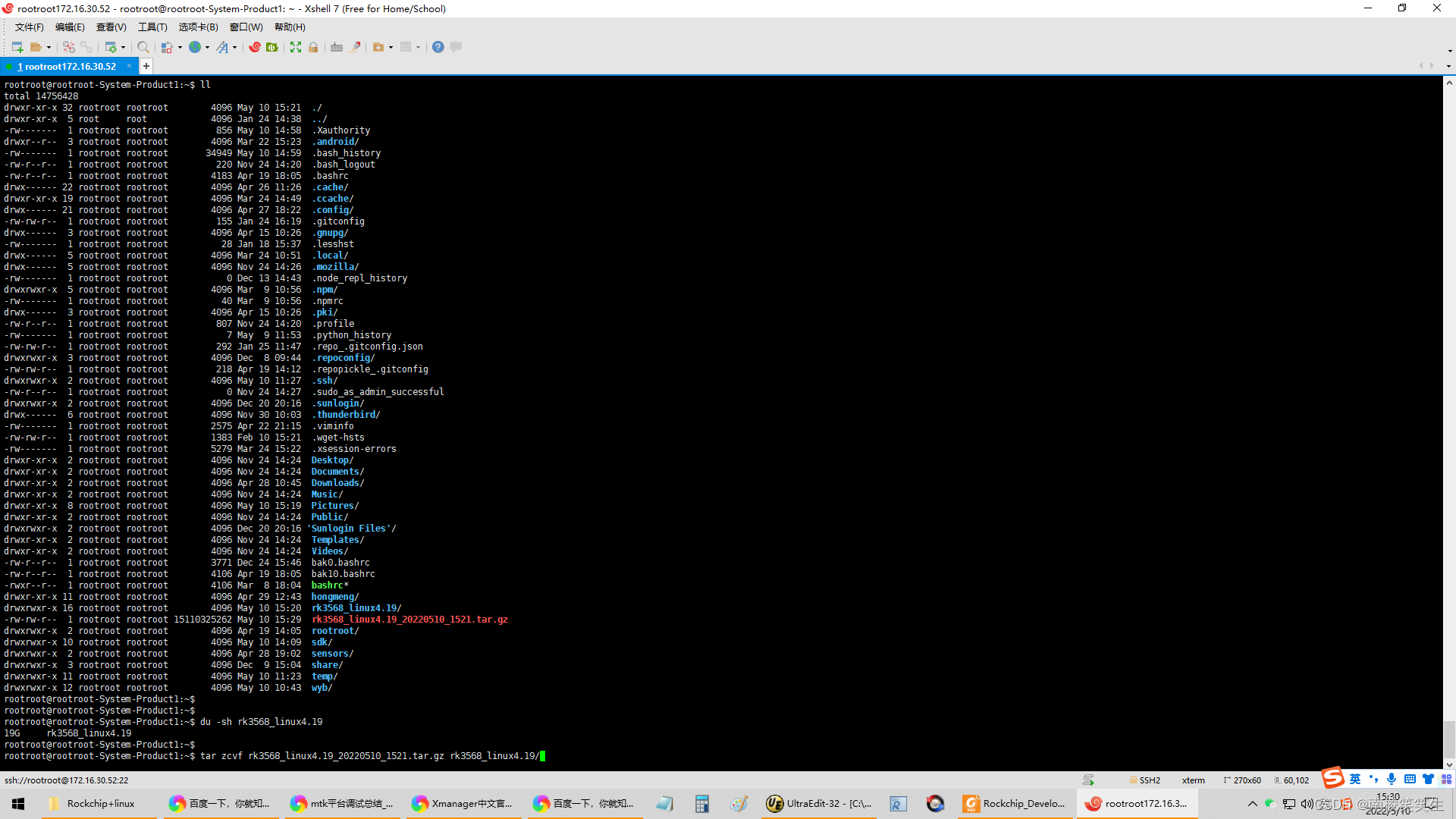The width and height of the screenshot is (1456, 819).
Task: Enable Sogou voice input microphone
Action: [1391, 780]
